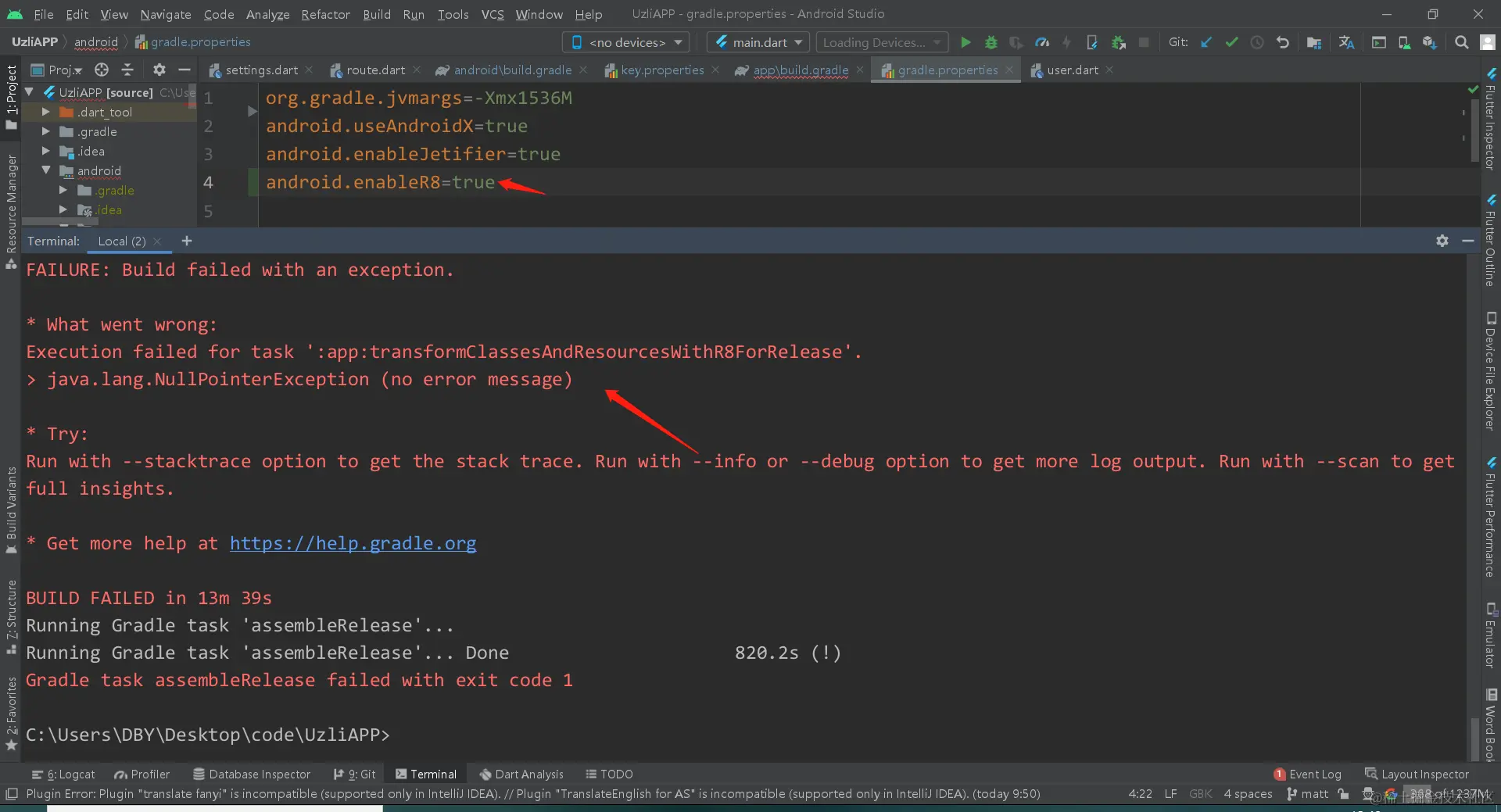Open the Dart Analysis tool window

(x=522, y=774)
